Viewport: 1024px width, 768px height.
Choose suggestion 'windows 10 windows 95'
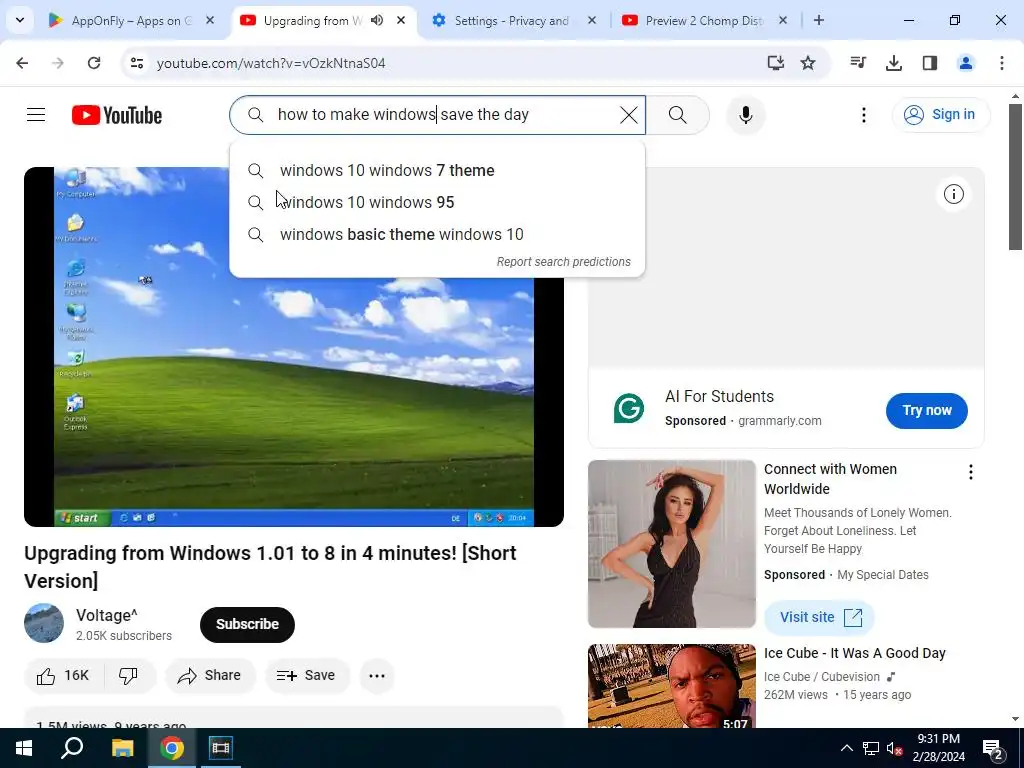(x=437, y=202)
